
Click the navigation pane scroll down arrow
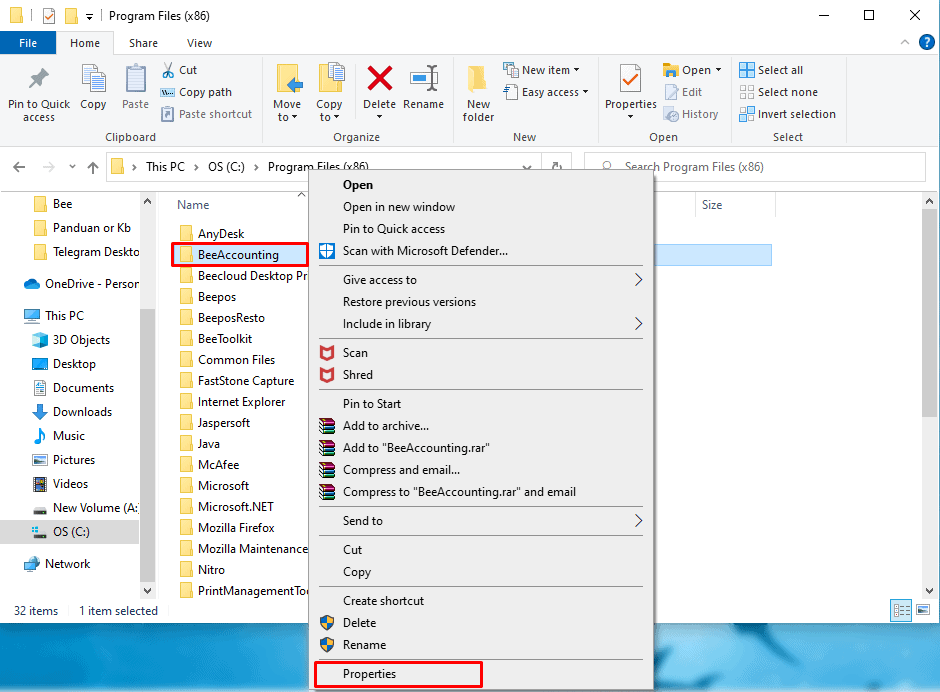pos(147,591)
